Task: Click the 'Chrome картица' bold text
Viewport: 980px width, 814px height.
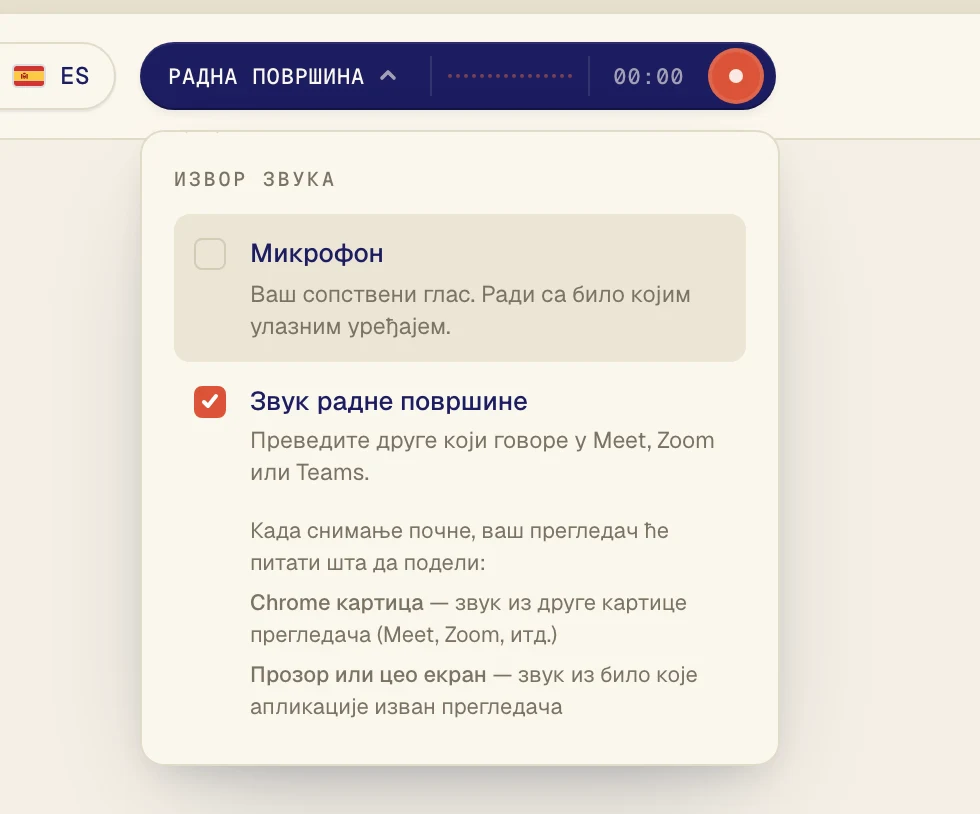Action: [x=337, y=603]
